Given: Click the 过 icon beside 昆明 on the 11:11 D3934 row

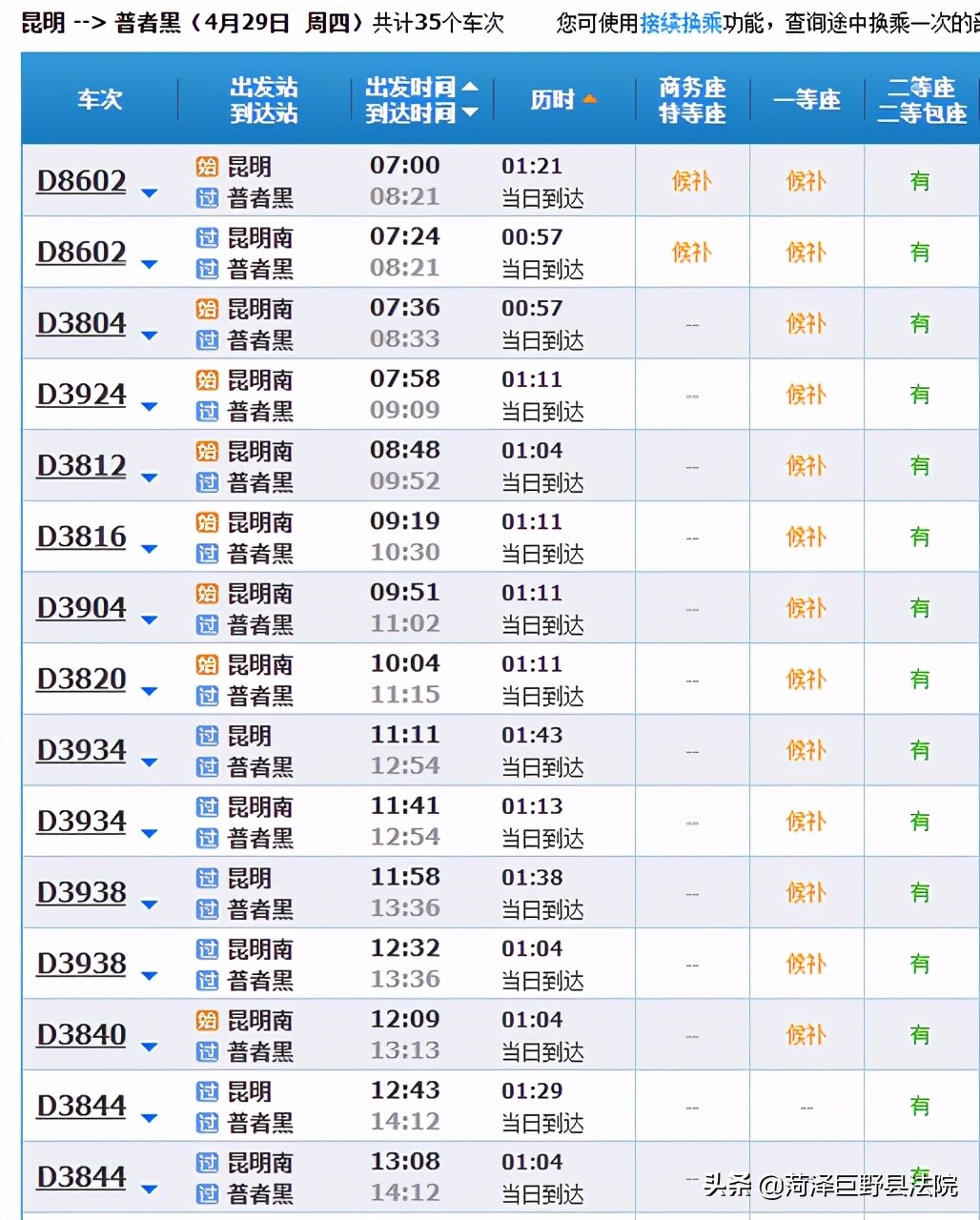Looking at the screenshot, I should click(x=207, y=736).
